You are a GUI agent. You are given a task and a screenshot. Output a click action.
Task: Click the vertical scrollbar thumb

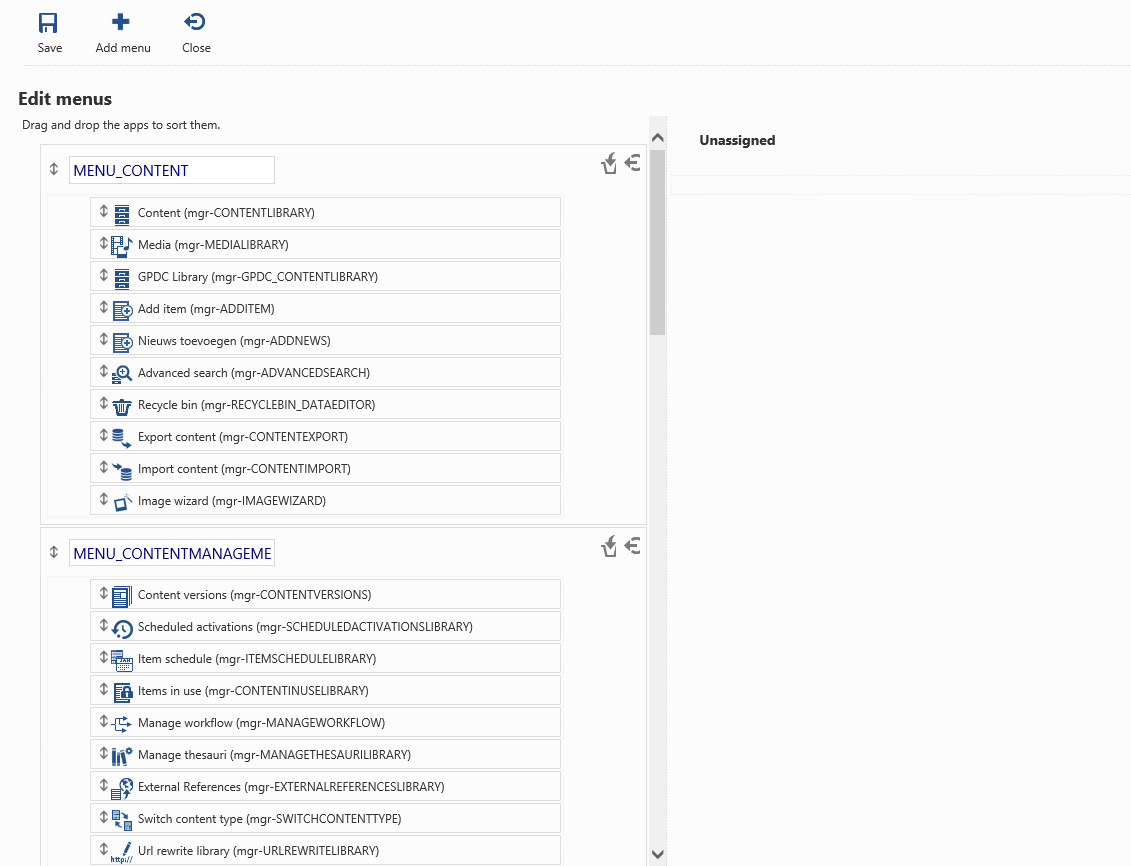pos(657,242)
